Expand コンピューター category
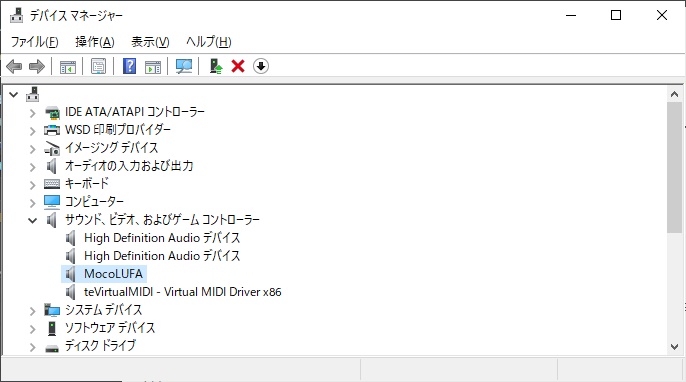This screenshot has height=382, width=686. tap(32, 203)
